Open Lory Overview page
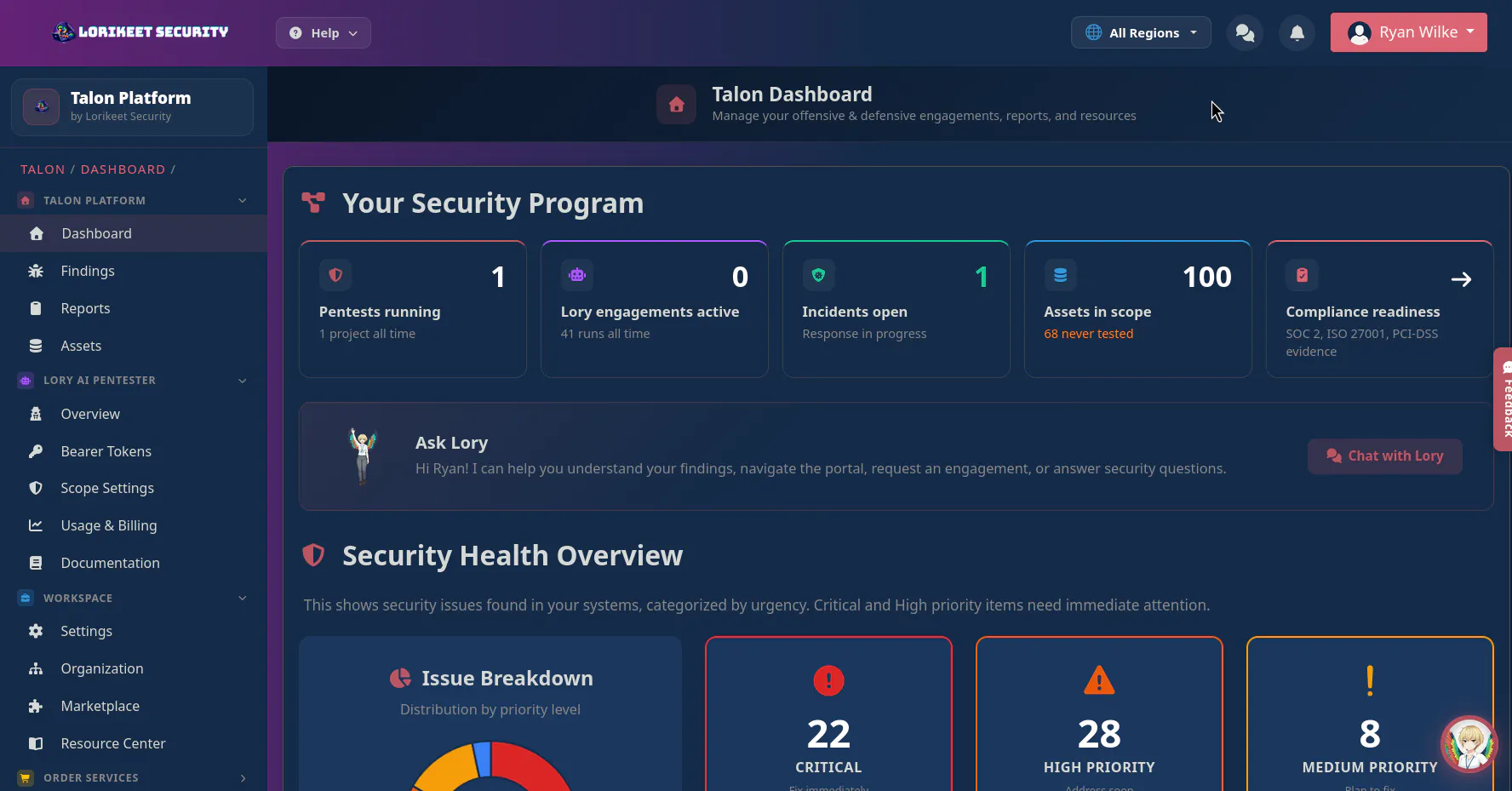This screenshot has height=791, width=1512. 134,414
